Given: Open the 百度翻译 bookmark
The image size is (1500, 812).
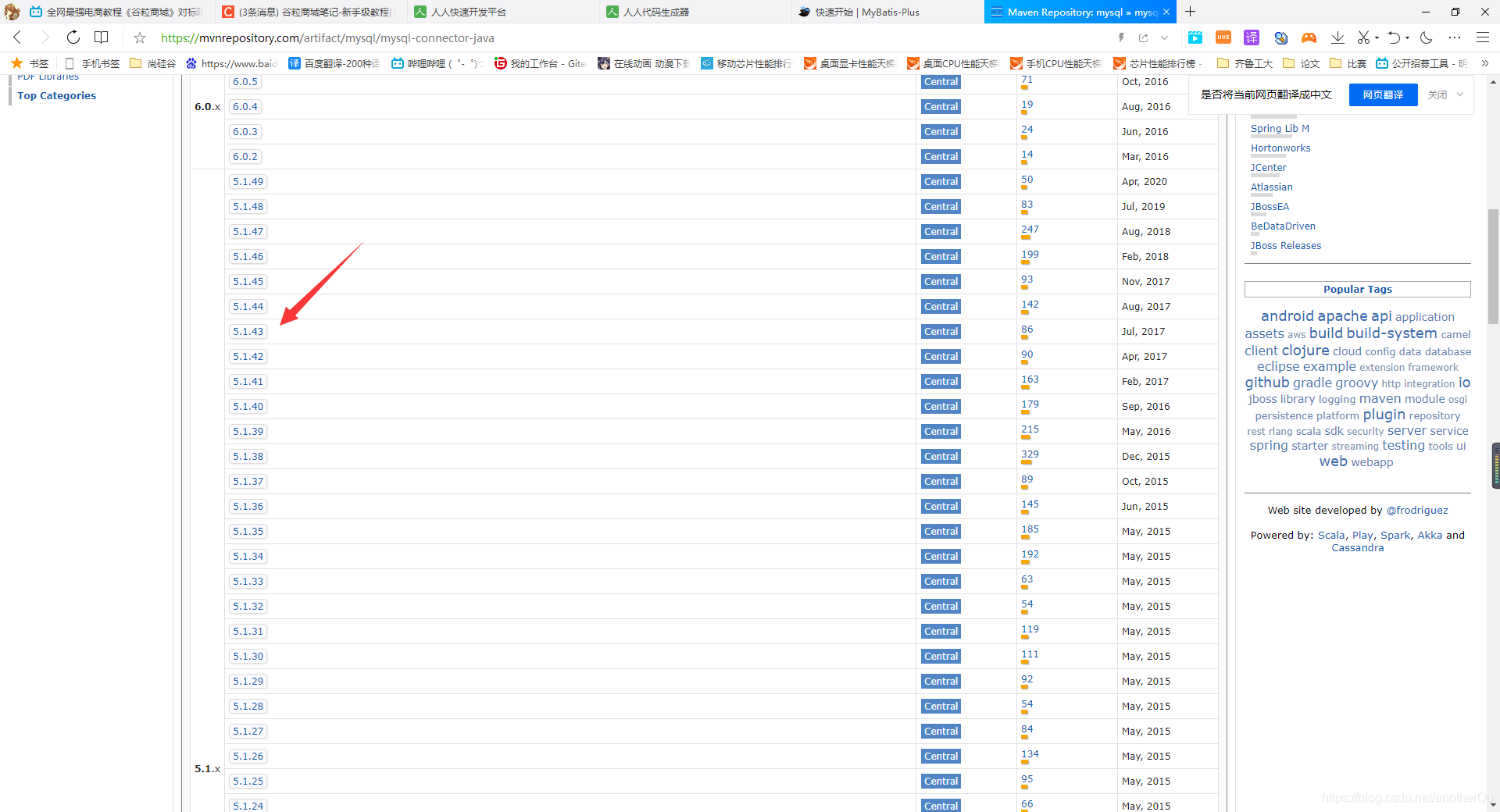Looking at the screenshot, I should (334, 63).
